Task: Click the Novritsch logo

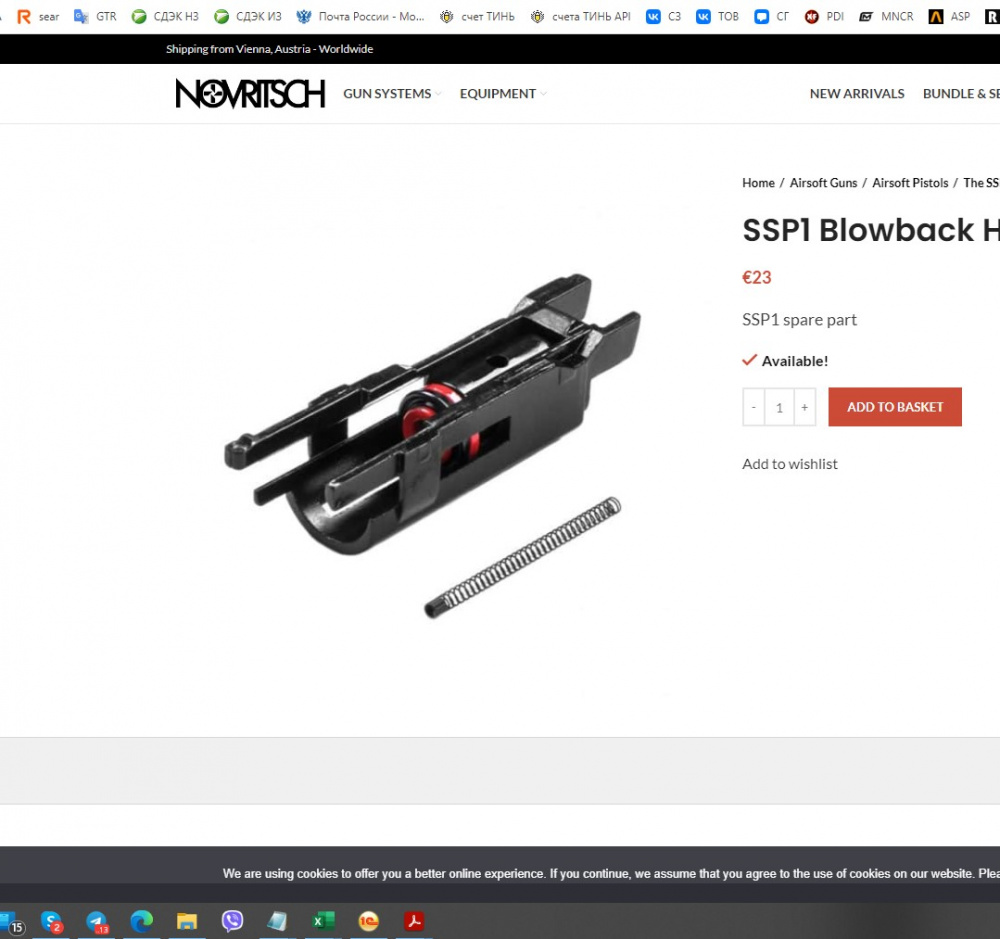Action: click(x=250, y=93)
